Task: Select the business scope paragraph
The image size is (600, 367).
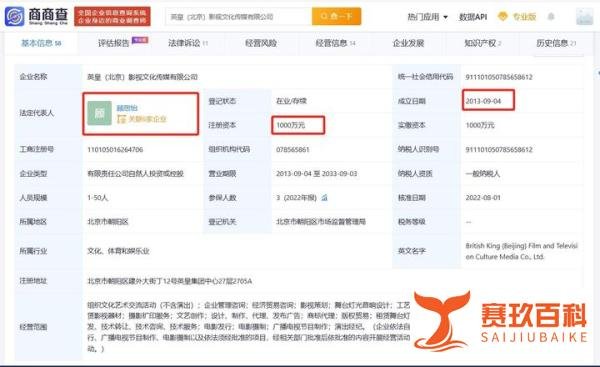Action: [x=249, y=327]
